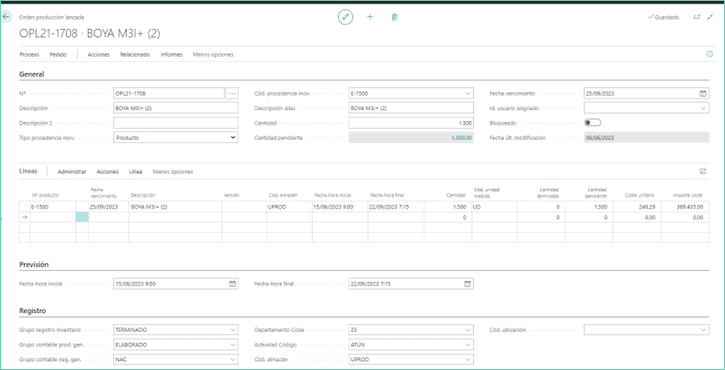Click the Importe coste column header
725x370 pixels.
(x=689, y=195)
